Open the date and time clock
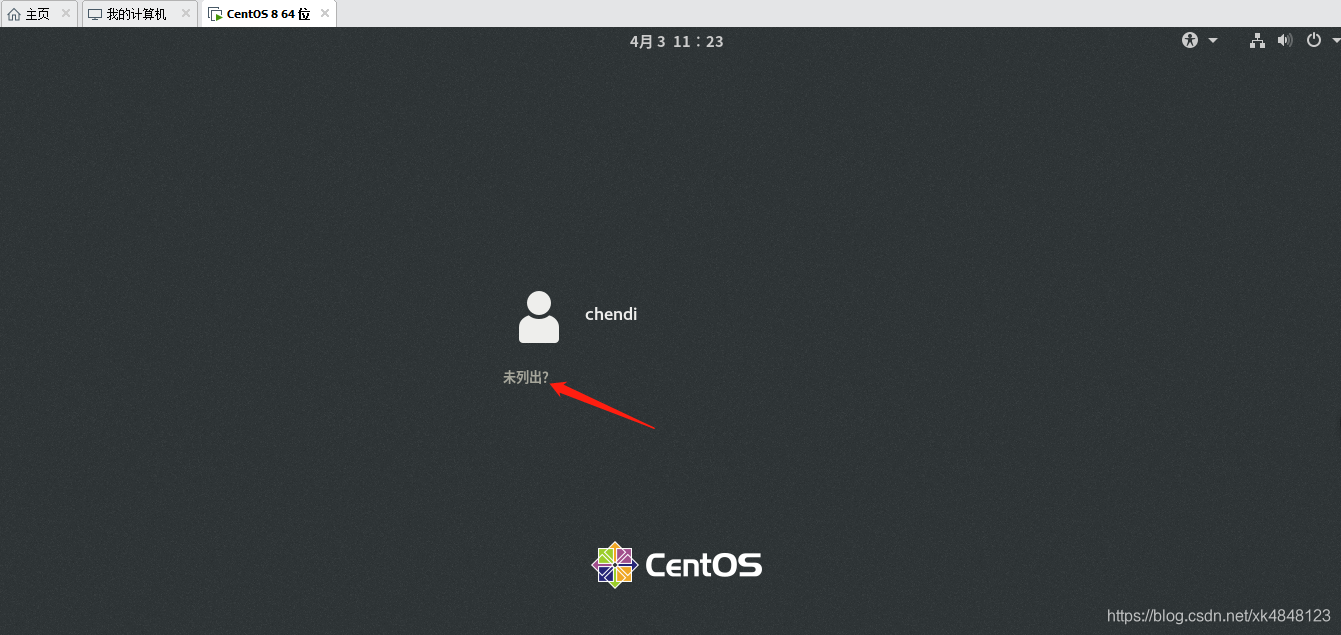The image size is (1341, 635). point(676,41)
